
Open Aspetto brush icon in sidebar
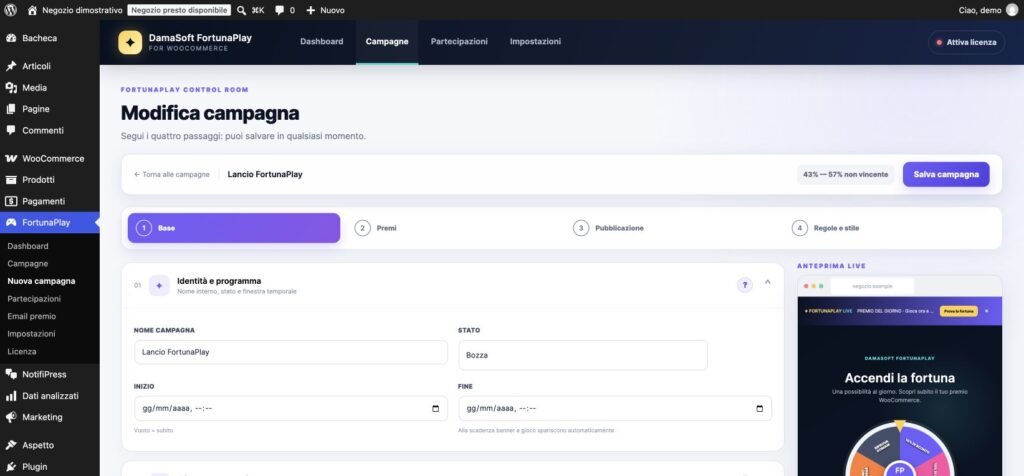10,445
